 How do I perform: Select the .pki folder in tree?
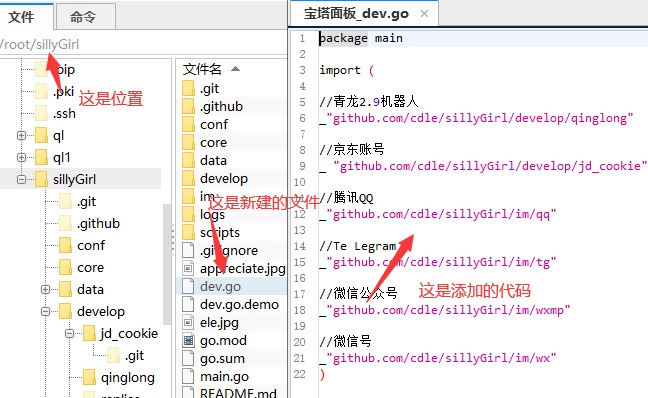[63, 91]
